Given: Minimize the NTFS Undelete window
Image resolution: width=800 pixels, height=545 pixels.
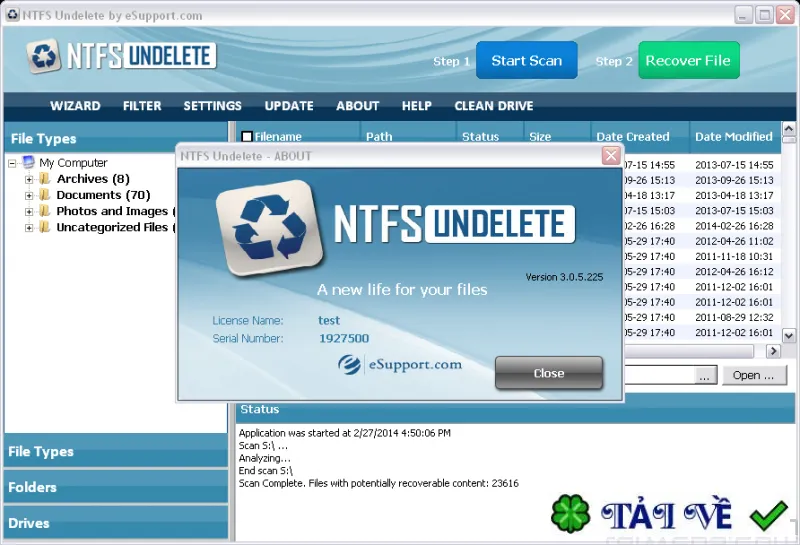Looking at the screenshot, I should coord(743,15).
